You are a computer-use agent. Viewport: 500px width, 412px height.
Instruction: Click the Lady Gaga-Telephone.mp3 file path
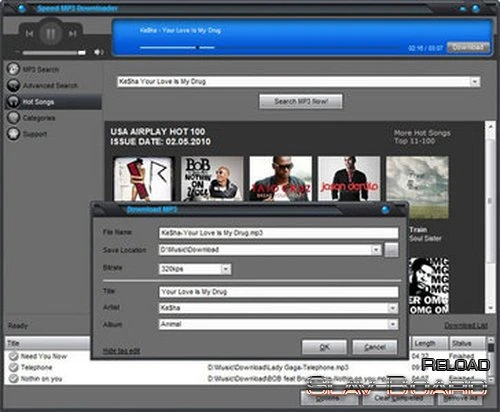[x=278, y=367]
